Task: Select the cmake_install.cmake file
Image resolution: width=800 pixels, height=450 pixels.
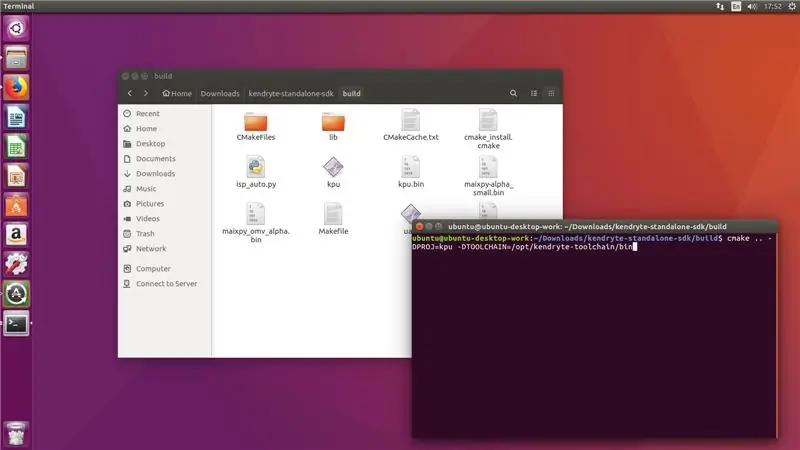Action: point(488,129)
